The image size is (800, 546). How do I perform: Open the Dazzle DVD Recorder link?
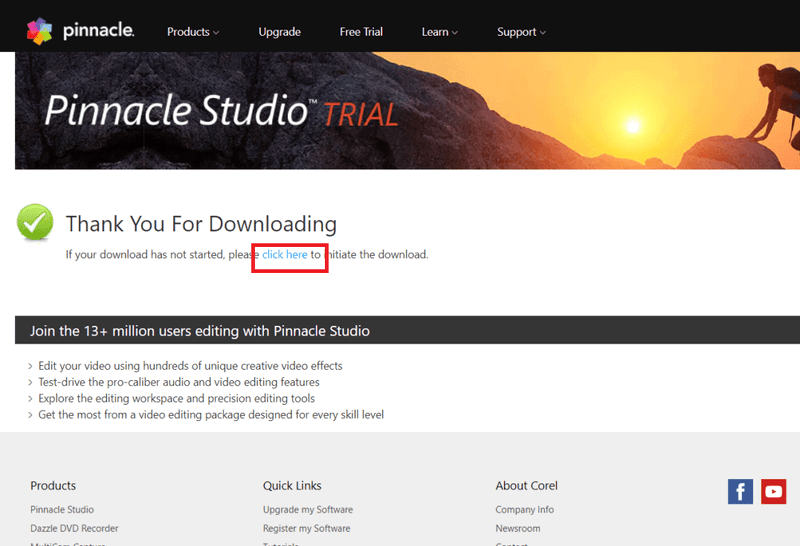pyautogui.click(x=74, y=528)
